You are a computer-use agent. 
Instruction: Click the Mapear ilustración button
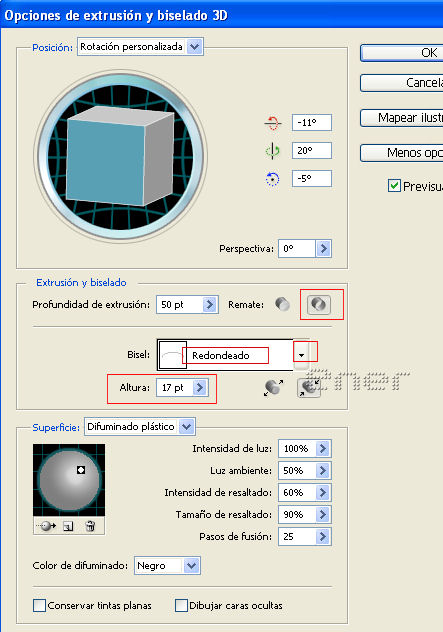(401, 118)
